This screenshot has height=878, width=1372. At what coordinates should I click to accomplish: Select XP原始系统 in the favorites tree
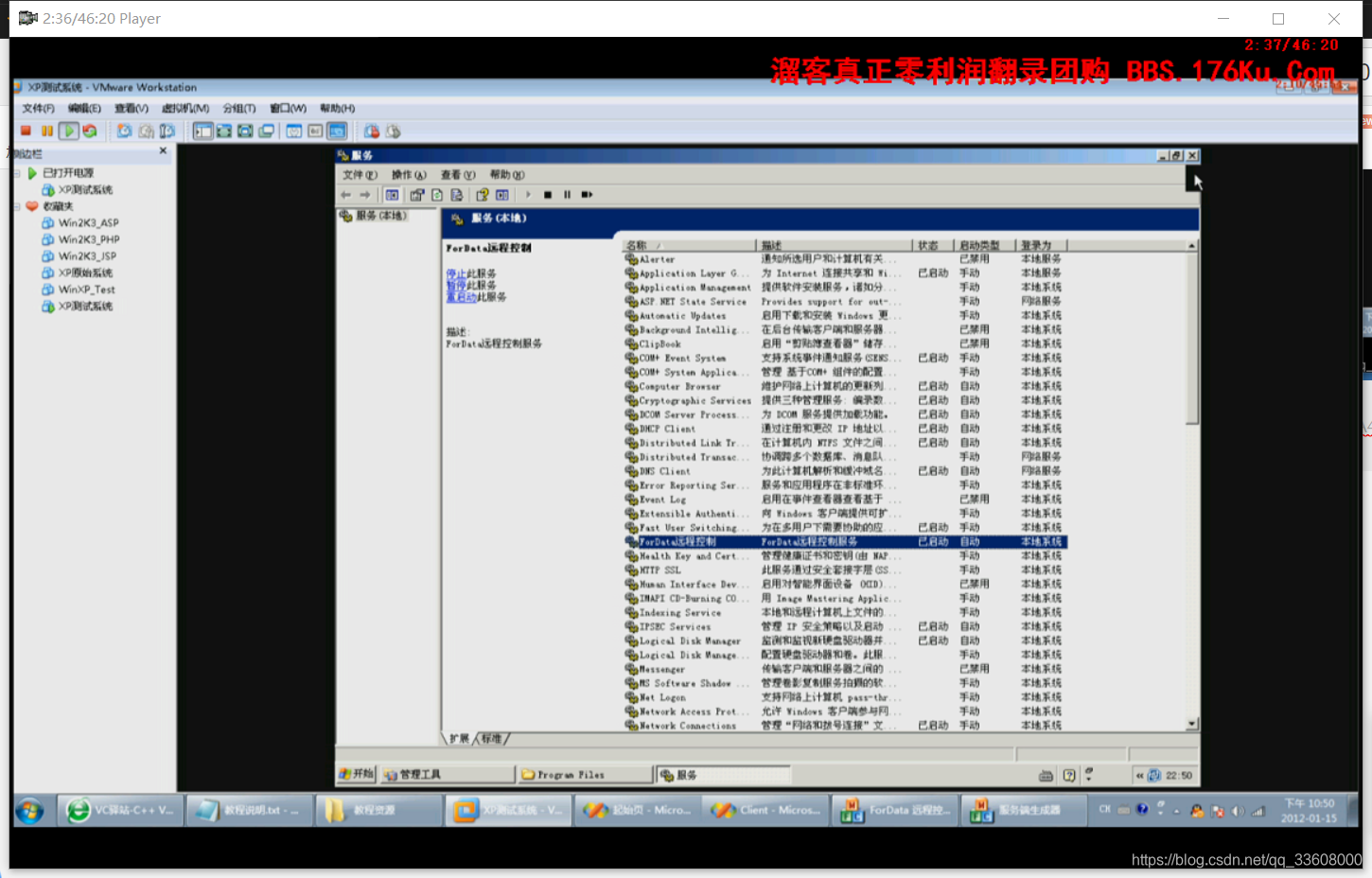tap(77, 273)
